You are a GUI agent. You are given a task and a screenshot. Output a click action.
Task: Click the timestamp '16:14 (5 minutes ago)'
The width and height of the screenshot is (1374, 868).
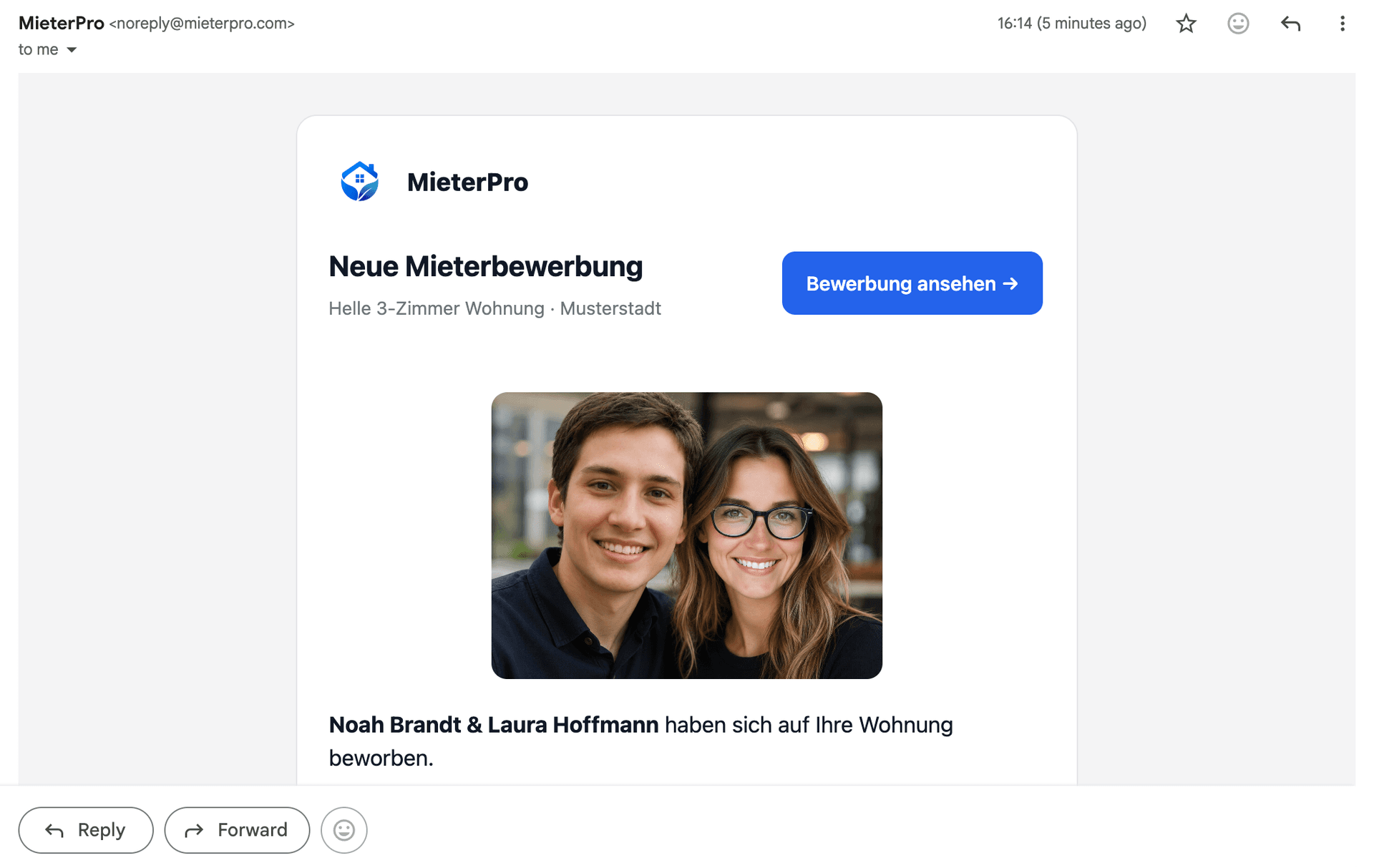point(1072,23)
